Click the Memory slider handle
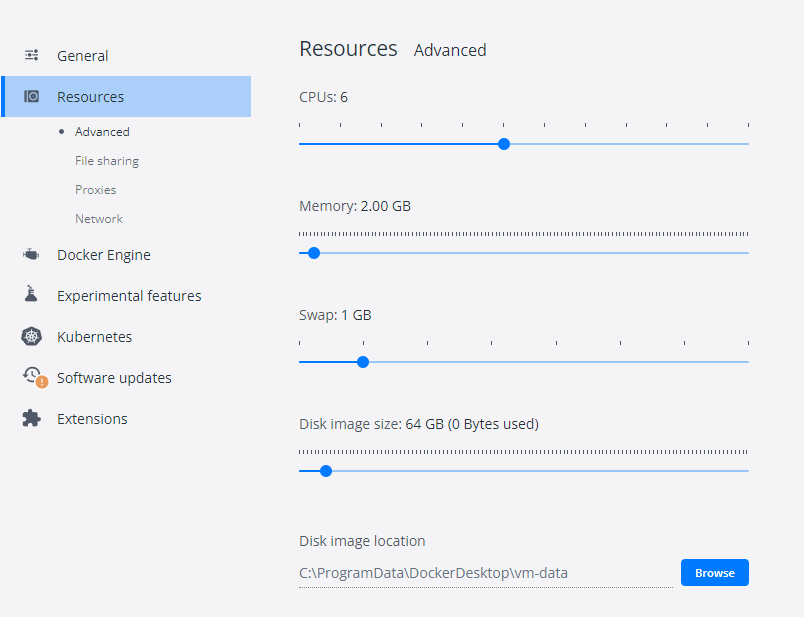 314,253
